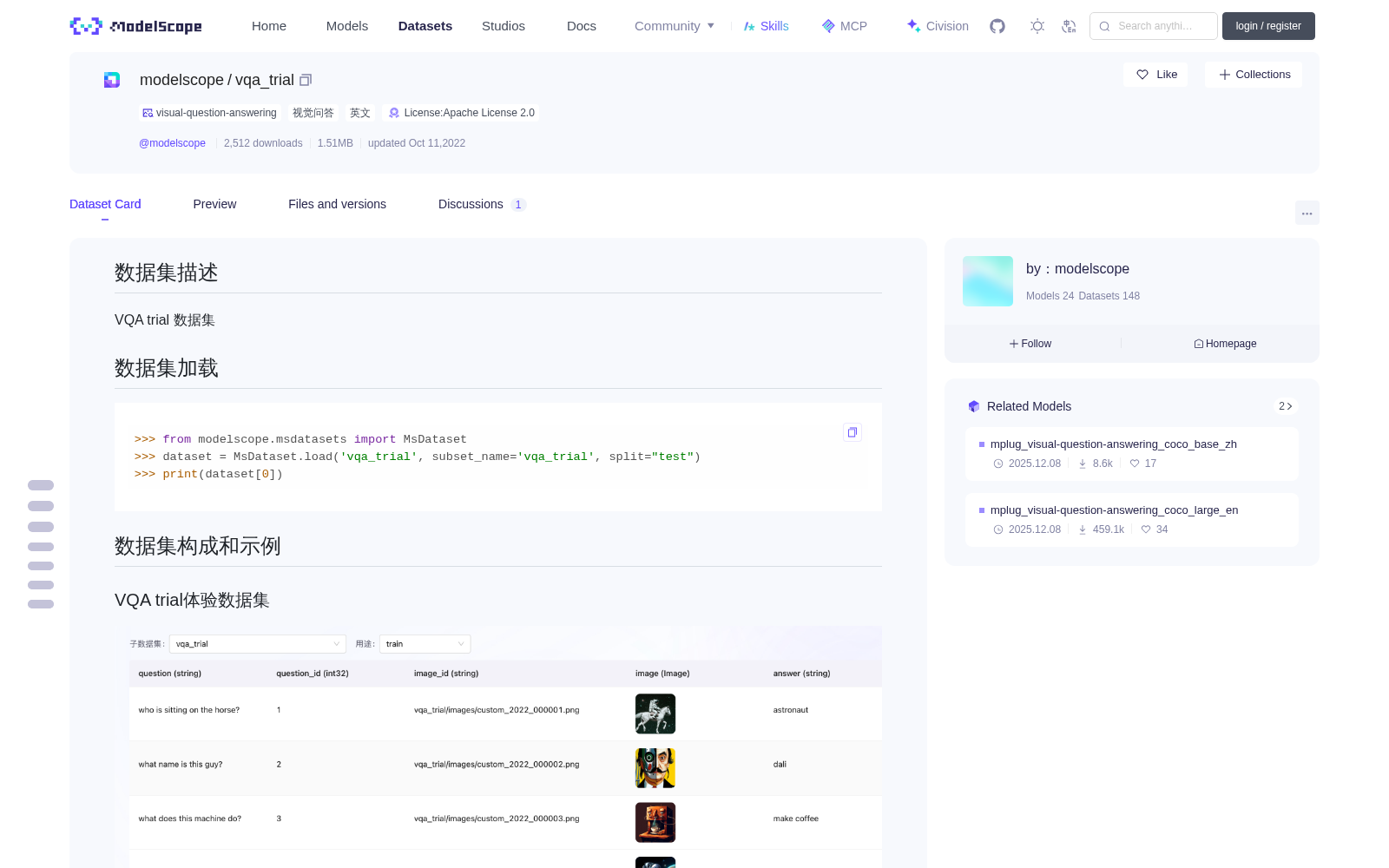Go to the Models menu
This screenshot has width=1389, height=868.
(x=347, y=26)
